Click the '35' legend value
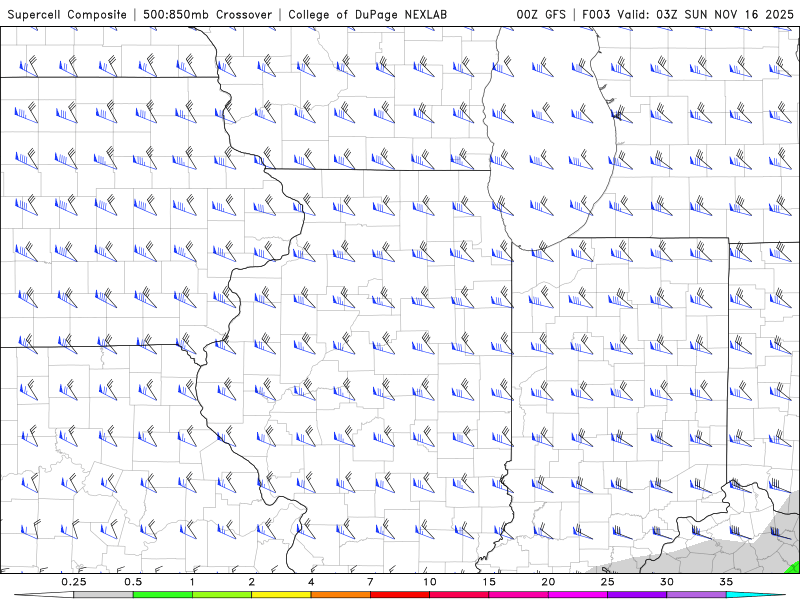The image size is (800, 600). 726,582
